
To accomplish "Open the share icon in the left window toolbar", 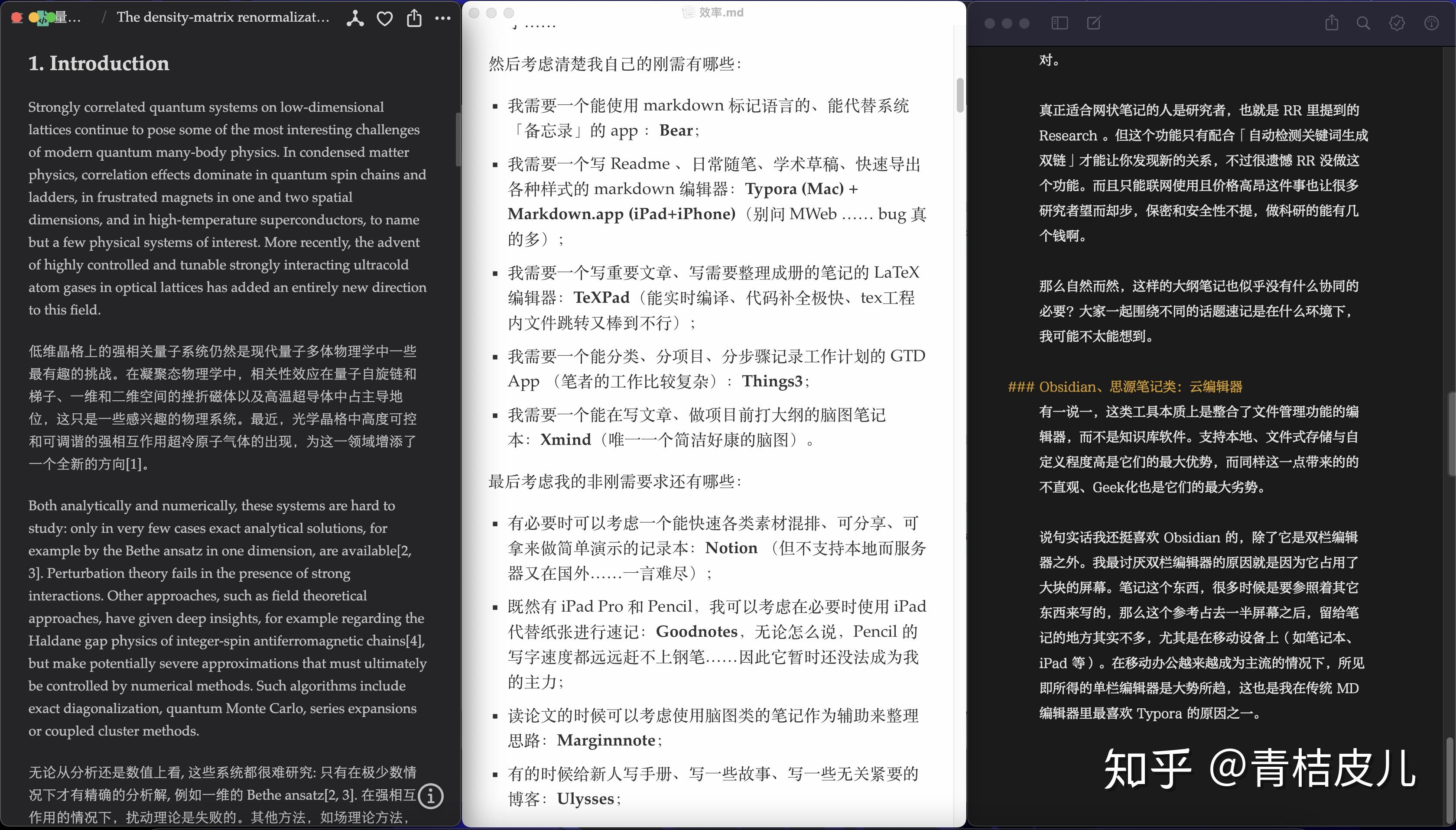I will tap(414, 18).
